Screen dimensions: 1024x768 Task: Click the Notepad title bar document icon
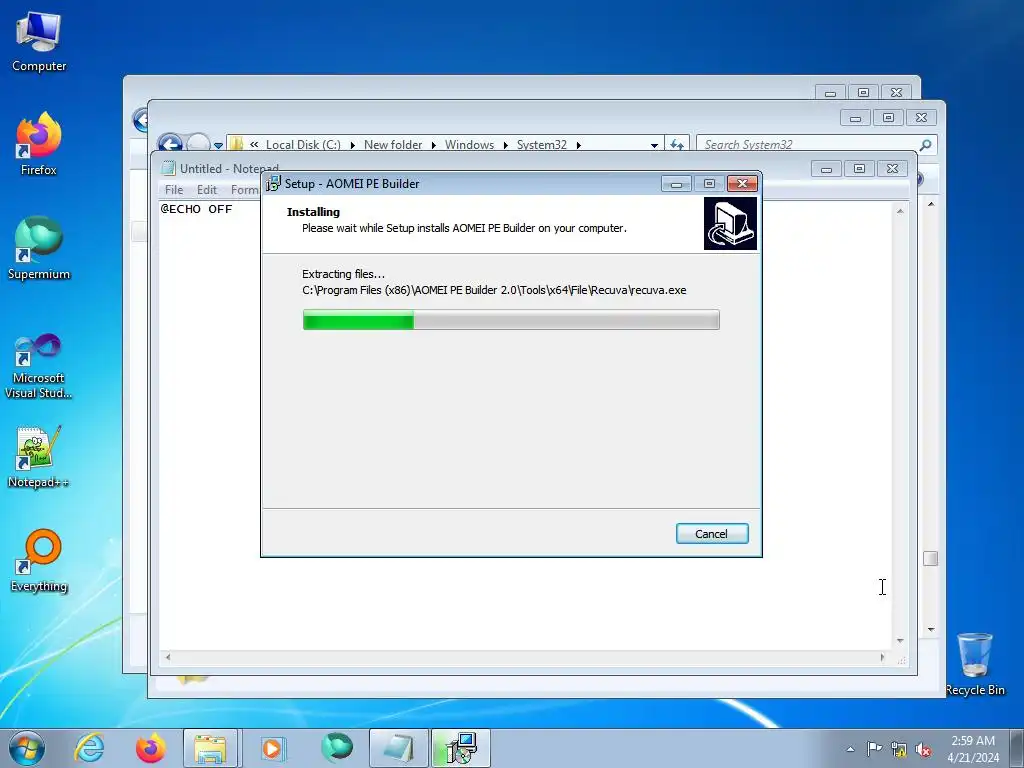(x=168, y=168)
